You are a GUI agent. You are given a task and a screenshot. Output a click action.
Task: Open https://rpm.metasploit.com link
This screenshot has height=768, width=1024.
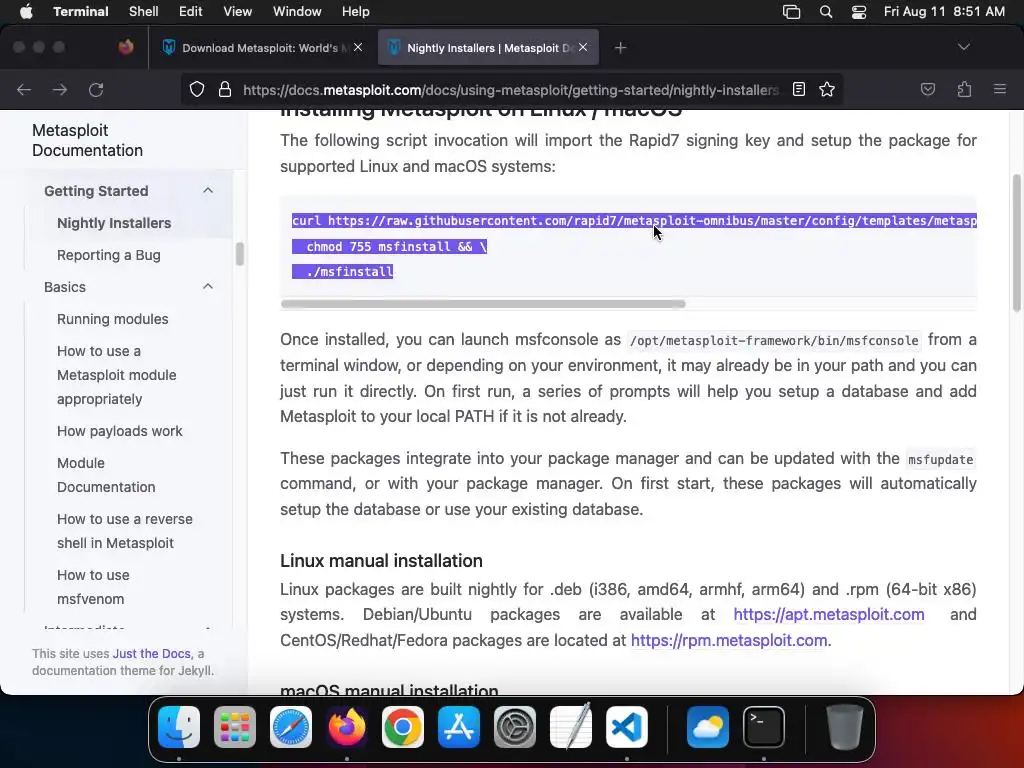click(729, 641)
